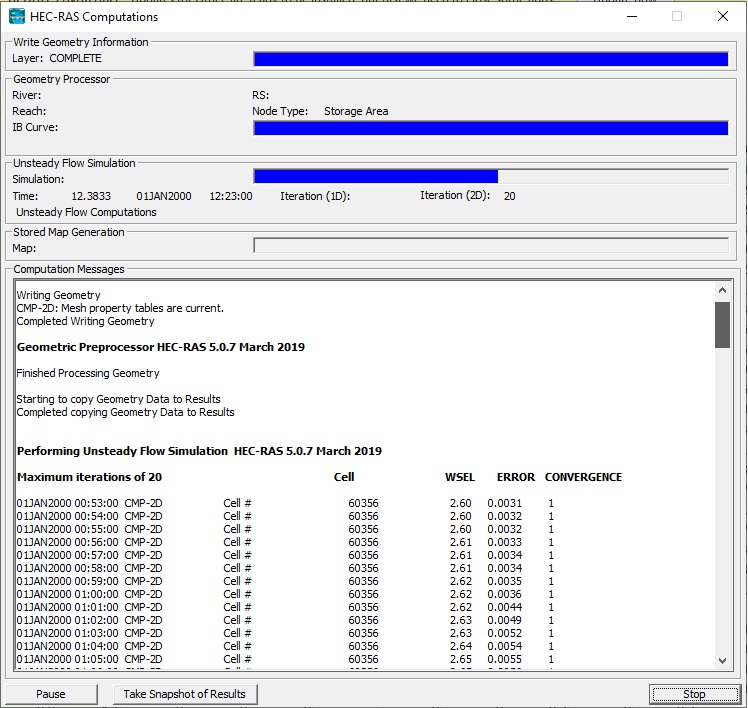Click the 'Writing Geometry' message line
Viewport: 748px width, 708px height.
(58, 295)
